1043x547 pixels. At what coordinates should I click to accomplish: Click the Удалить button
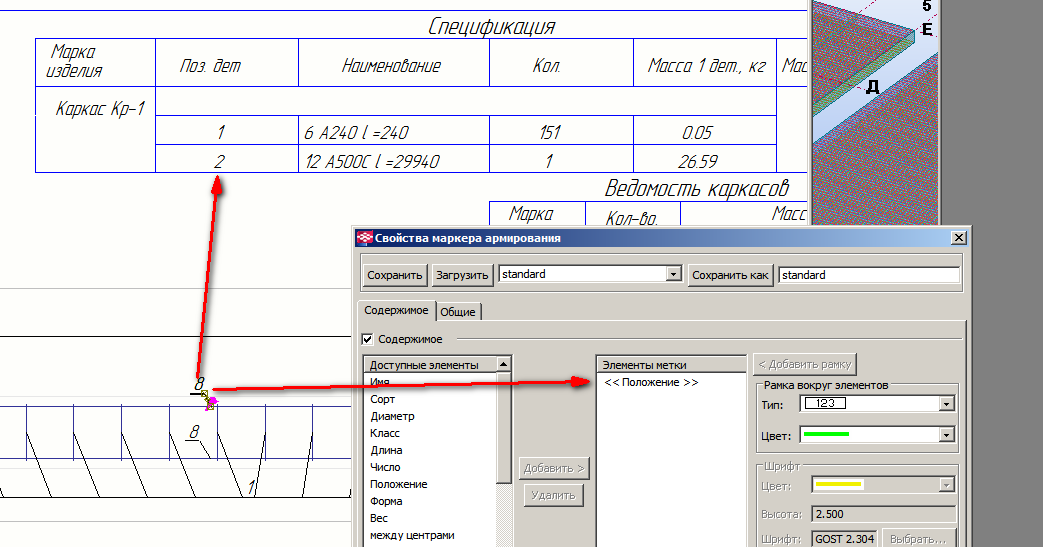coord(553,494)
